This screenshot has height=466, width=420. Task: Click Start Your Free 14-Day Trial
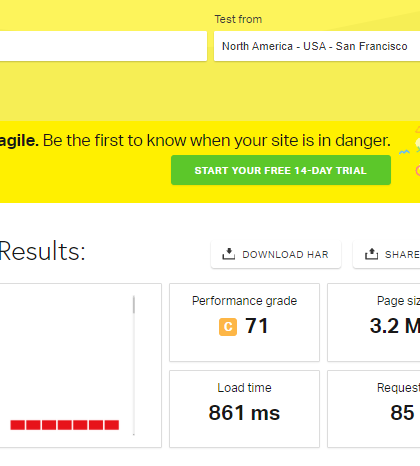281,170
